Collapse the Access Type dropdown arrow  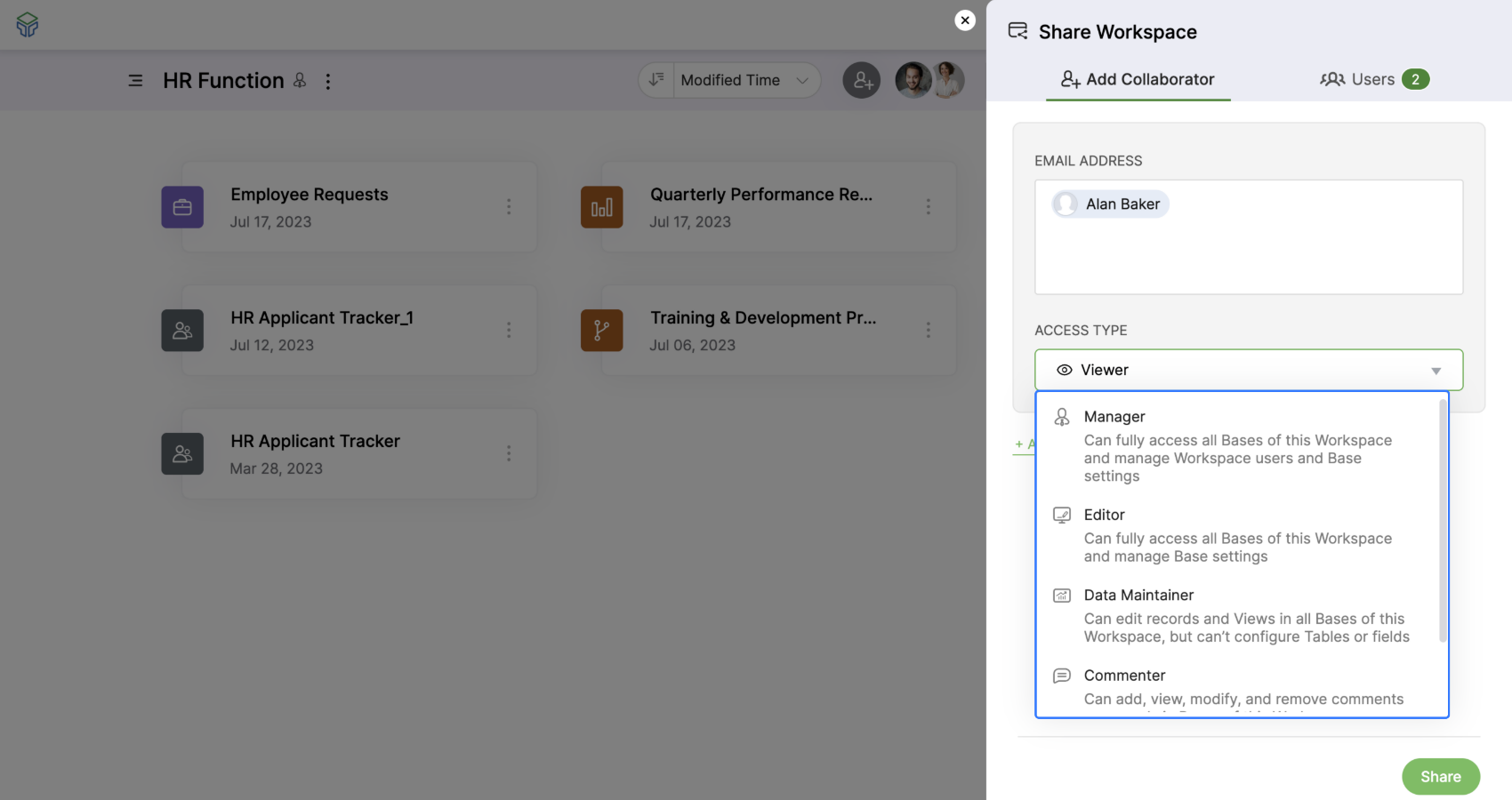pos(1434,370)
